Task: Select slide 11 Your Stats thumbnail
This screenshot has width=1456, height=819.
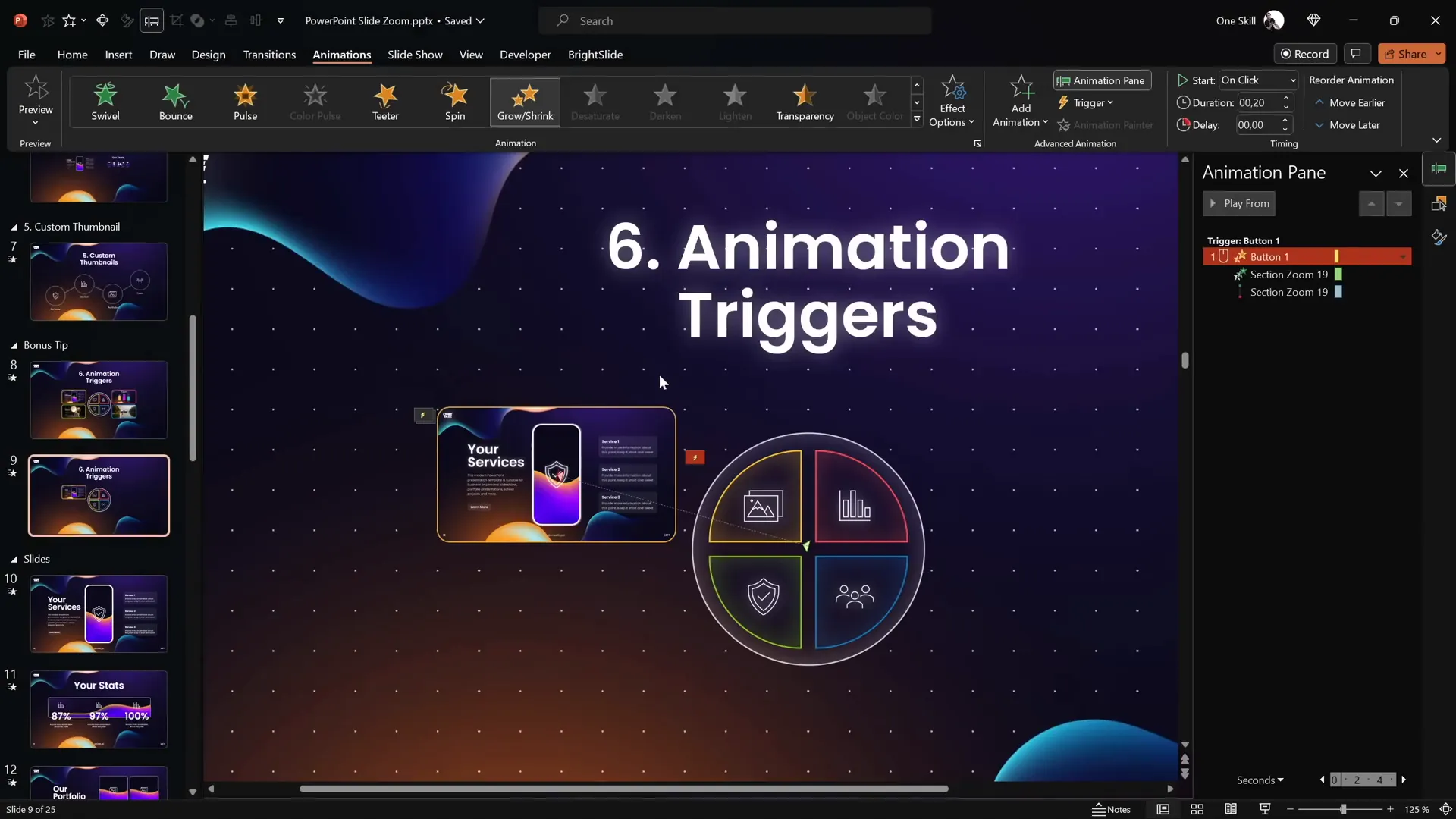Action: (x=99, y=709)
